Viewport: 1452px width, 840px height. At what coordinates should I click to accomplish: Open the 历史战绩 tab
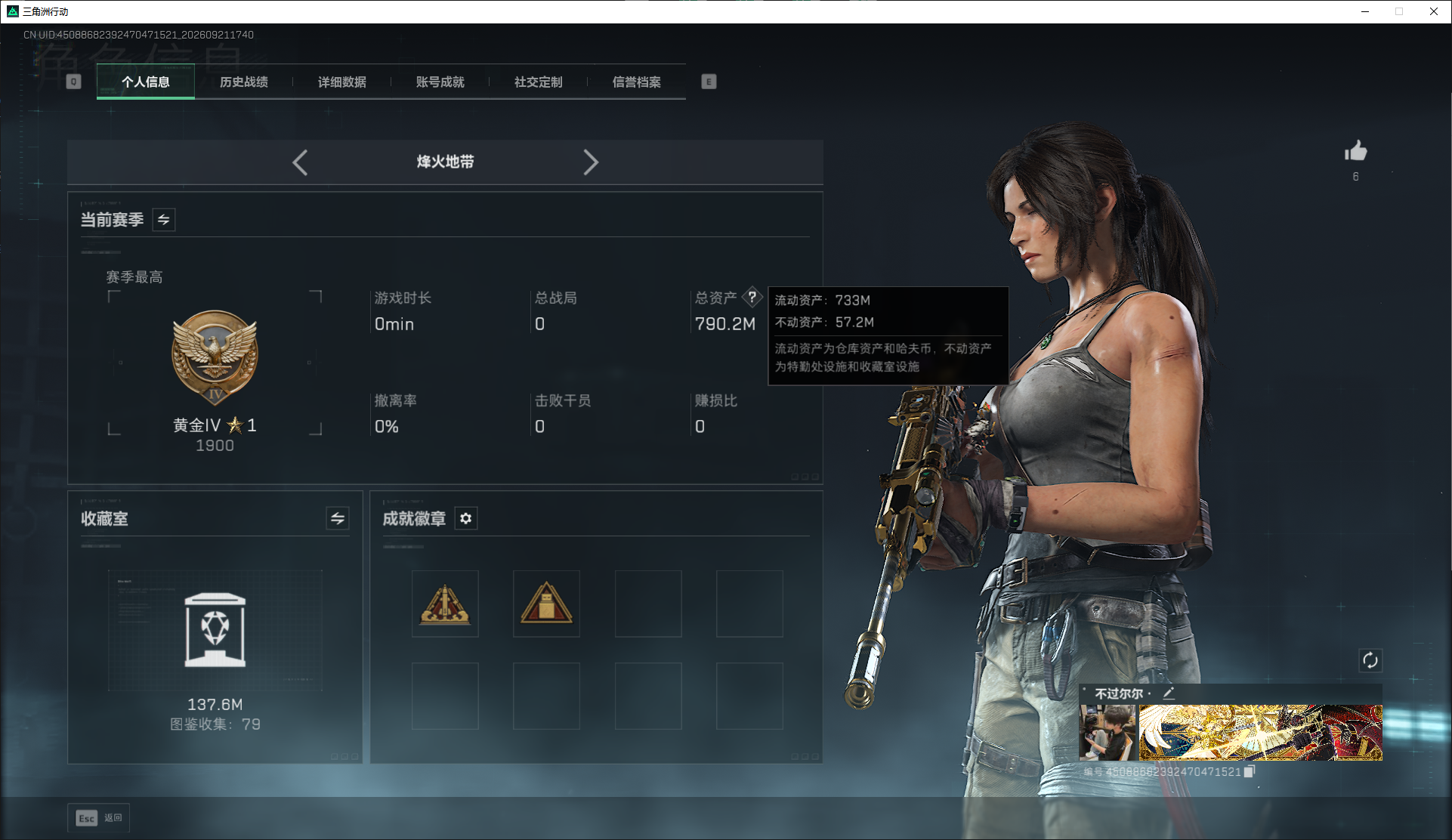click(244, 82)
